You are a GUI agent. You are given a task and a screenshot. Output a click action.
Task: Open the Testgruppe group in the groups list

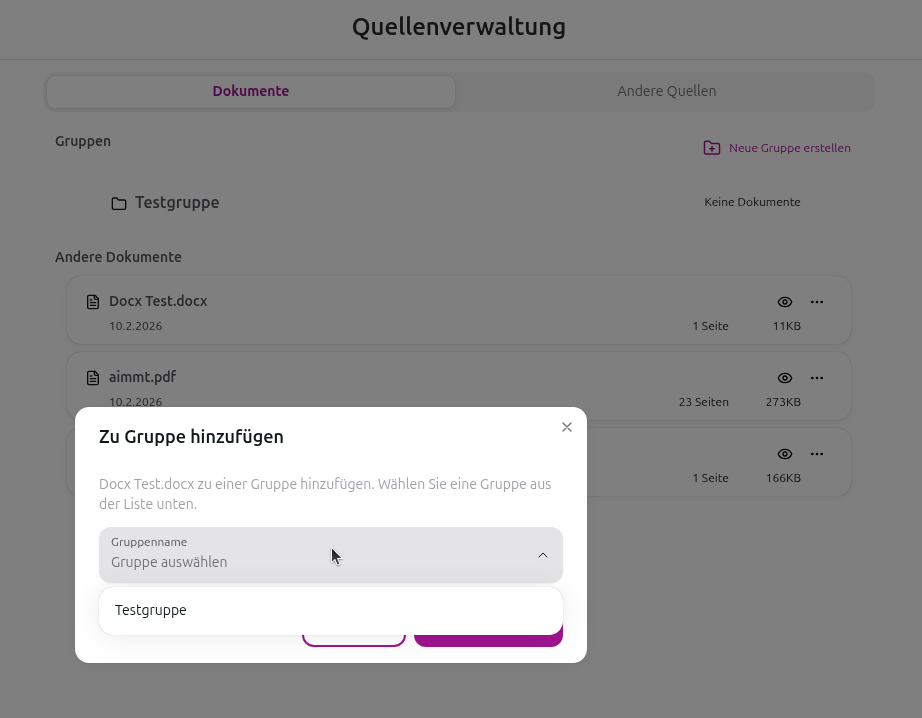click(177, 202)
